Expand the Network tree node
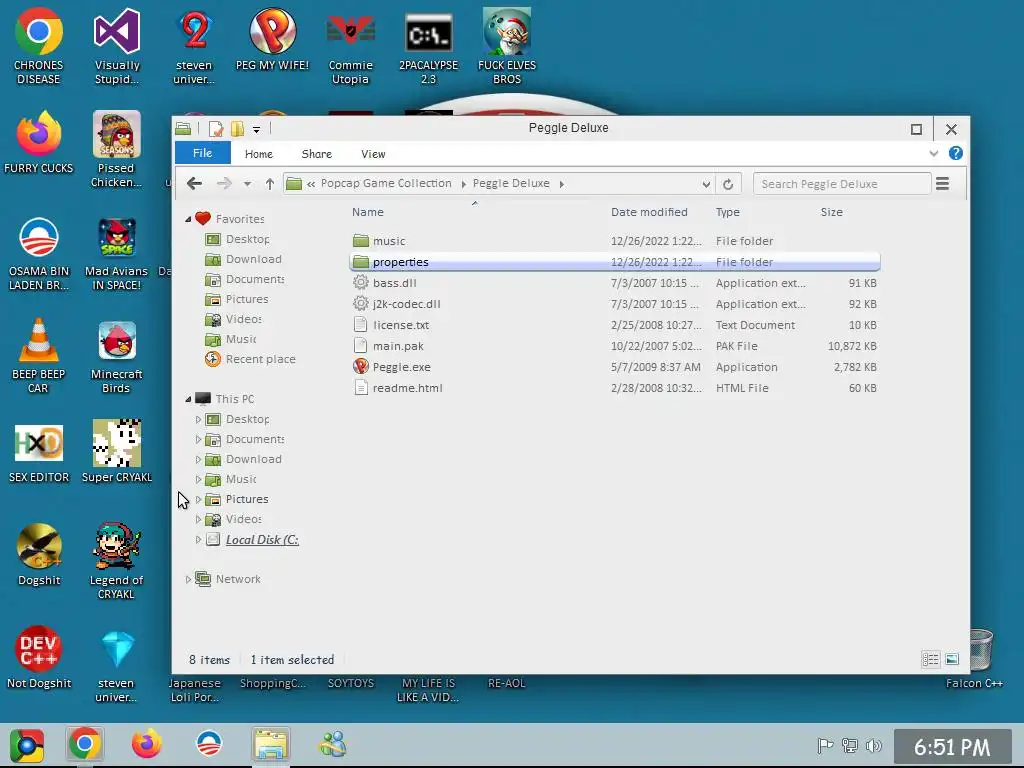Screen dimensions: 1024x768 click(188, 579)
